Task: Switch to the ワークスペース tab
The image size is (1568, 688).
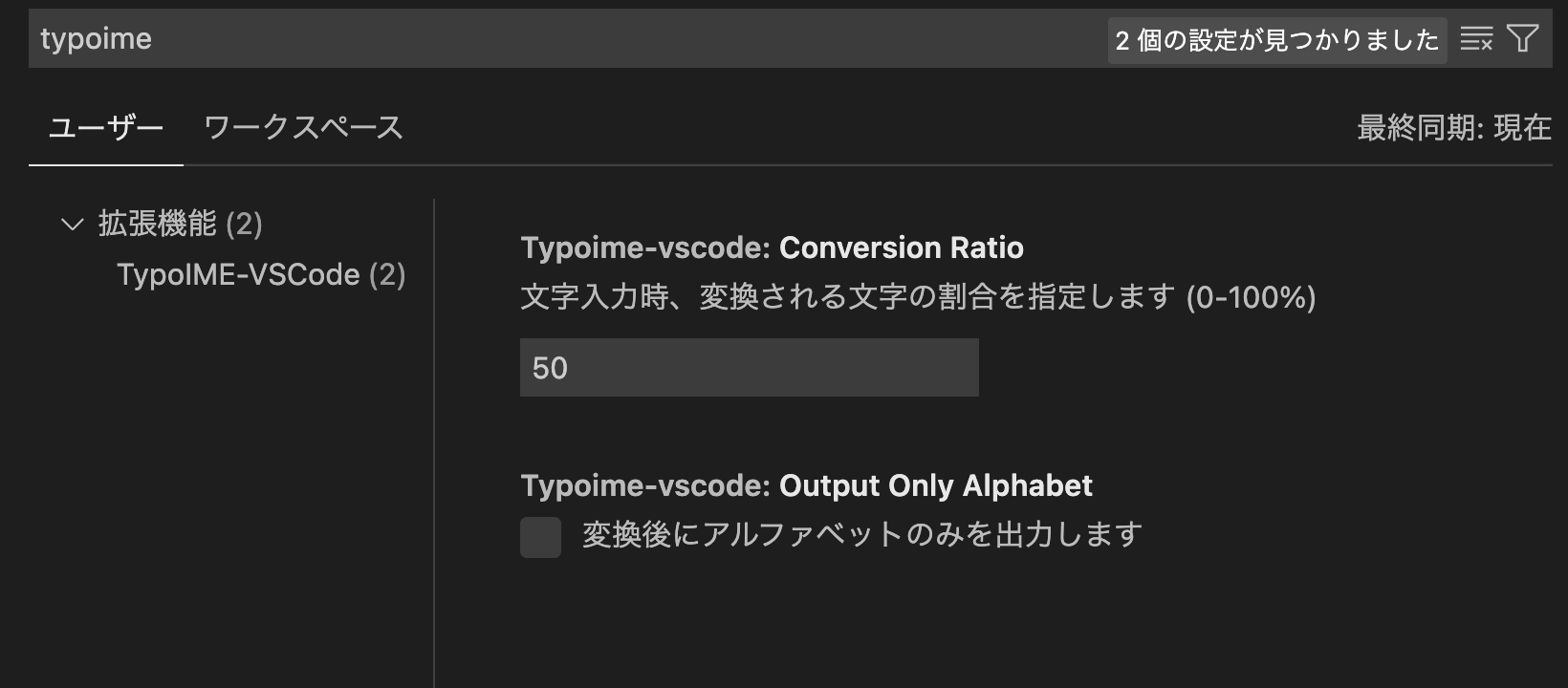Action: tap(303, 128)
